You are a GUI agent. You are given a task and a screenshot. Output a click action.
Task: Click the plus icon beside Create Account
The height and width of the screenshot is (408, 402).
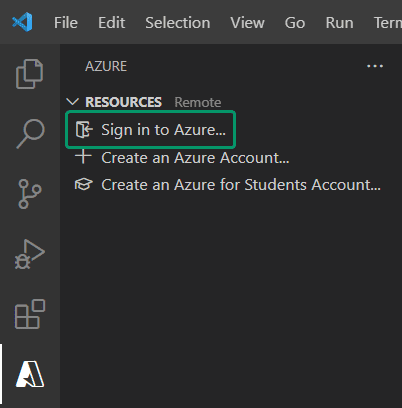pyautogui.click(x=83, y=157)
